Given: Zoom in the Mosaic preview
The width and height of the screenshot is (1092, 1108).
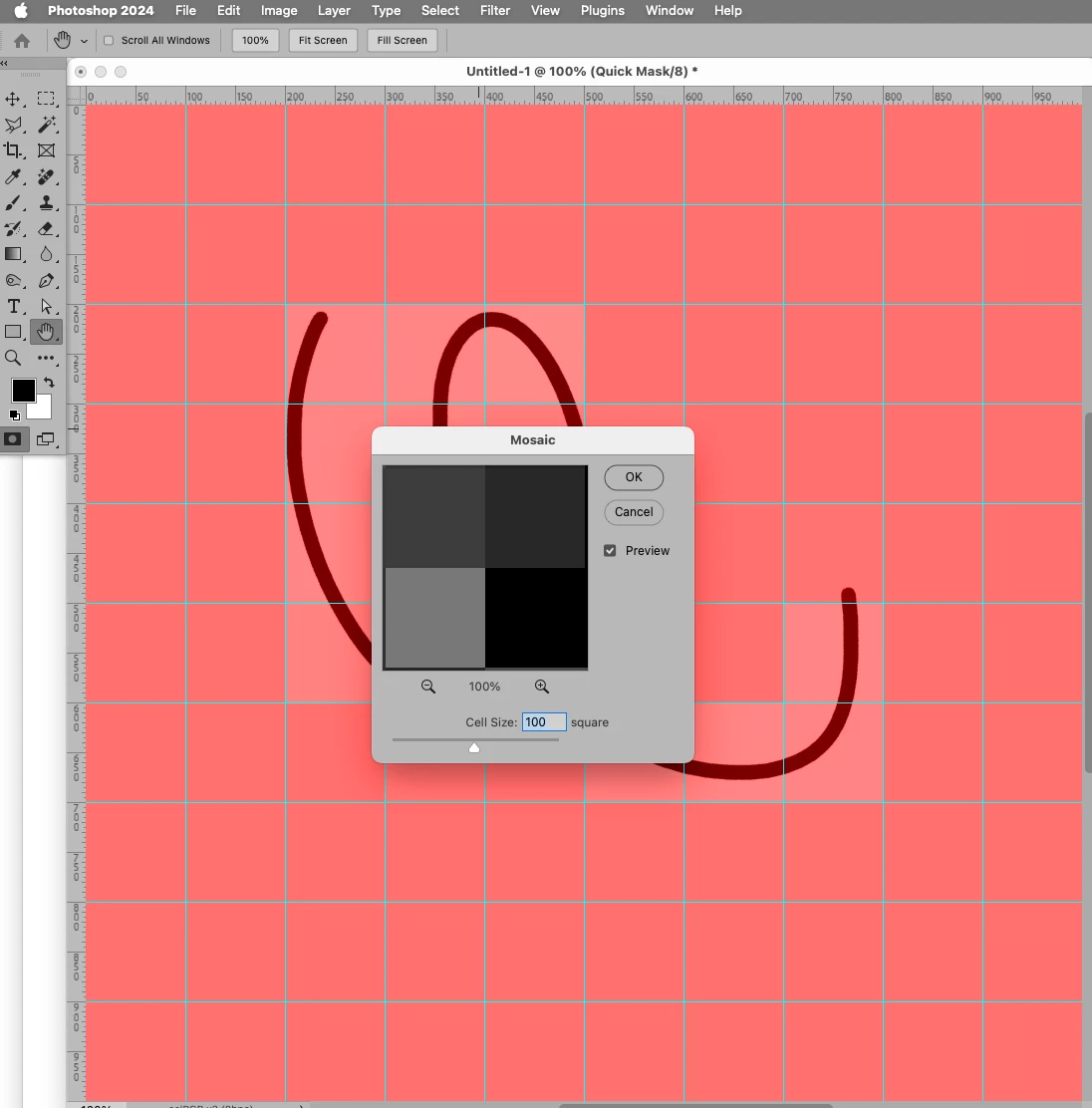Looking at the screenshot, I should 541,687.
